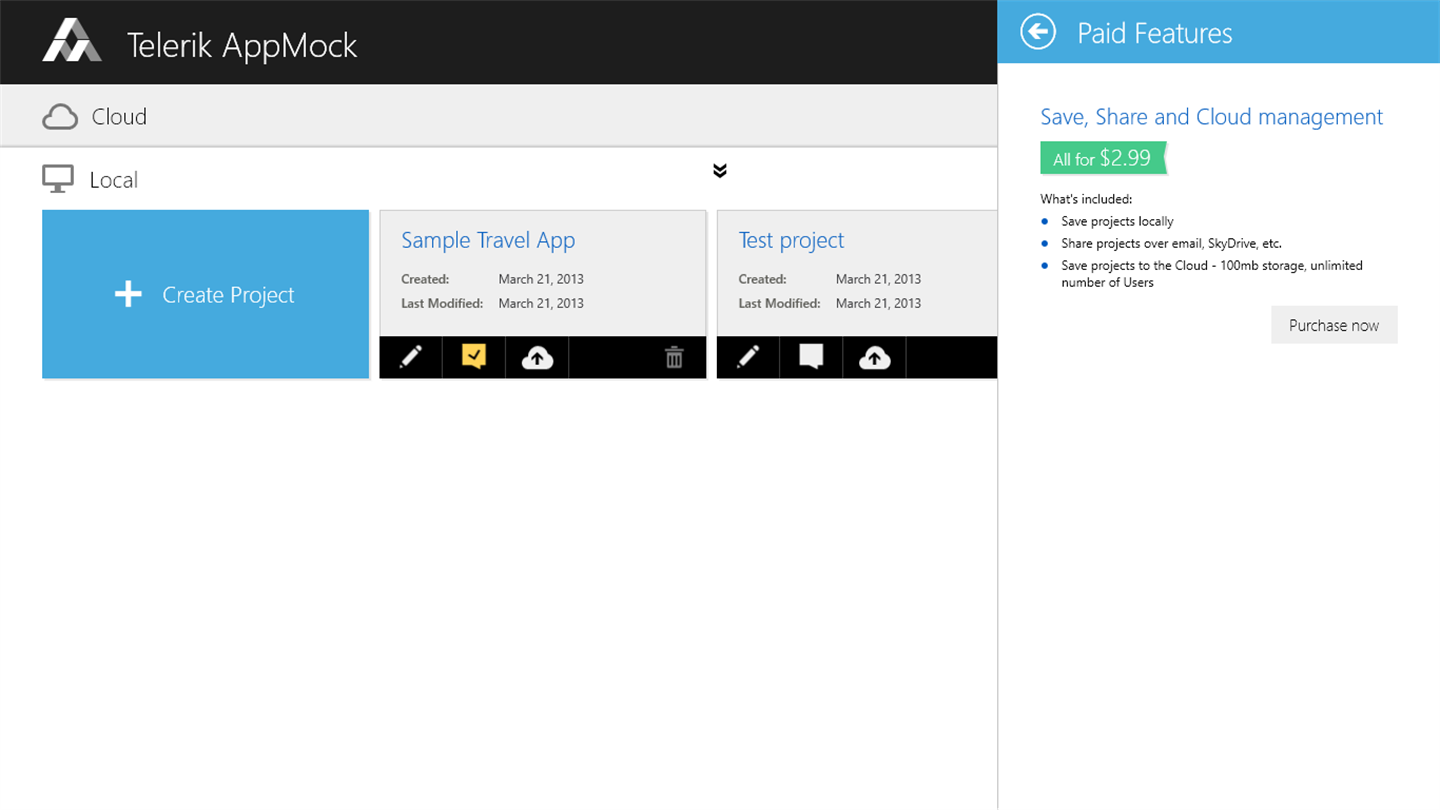This screenshot has height=810, width=1440.
Task: Click the Paid Features panel title
Action: tap(1154, 33)
